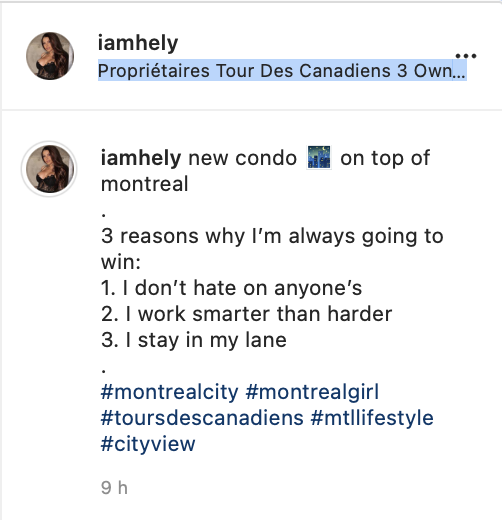Image resolution: width=502 pixels, height=520 pixels.
Task: Open the three-dot more options menu
Action: pyautogui.click(x=466, y=56)
